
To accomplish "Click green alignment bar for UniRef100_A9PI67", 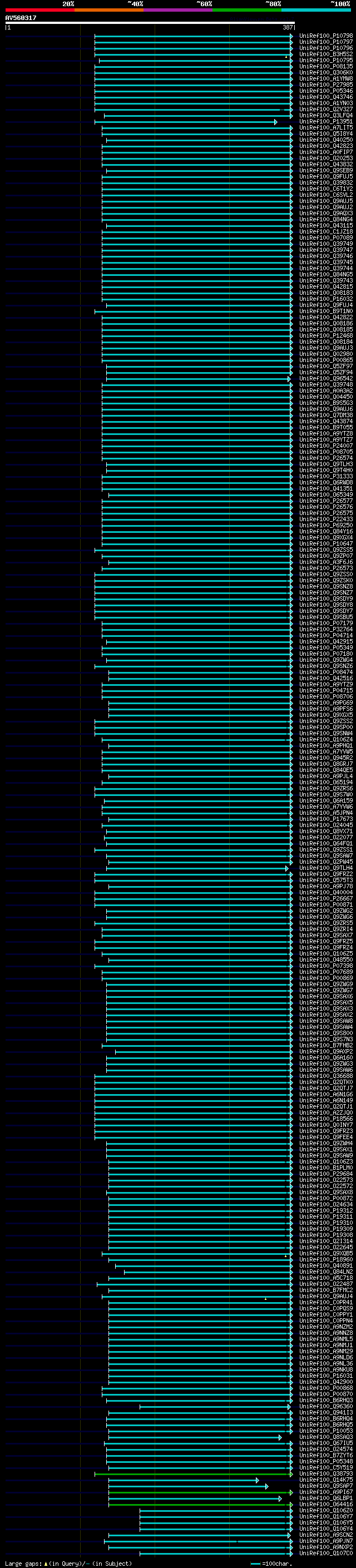I will click(201, 1492).
